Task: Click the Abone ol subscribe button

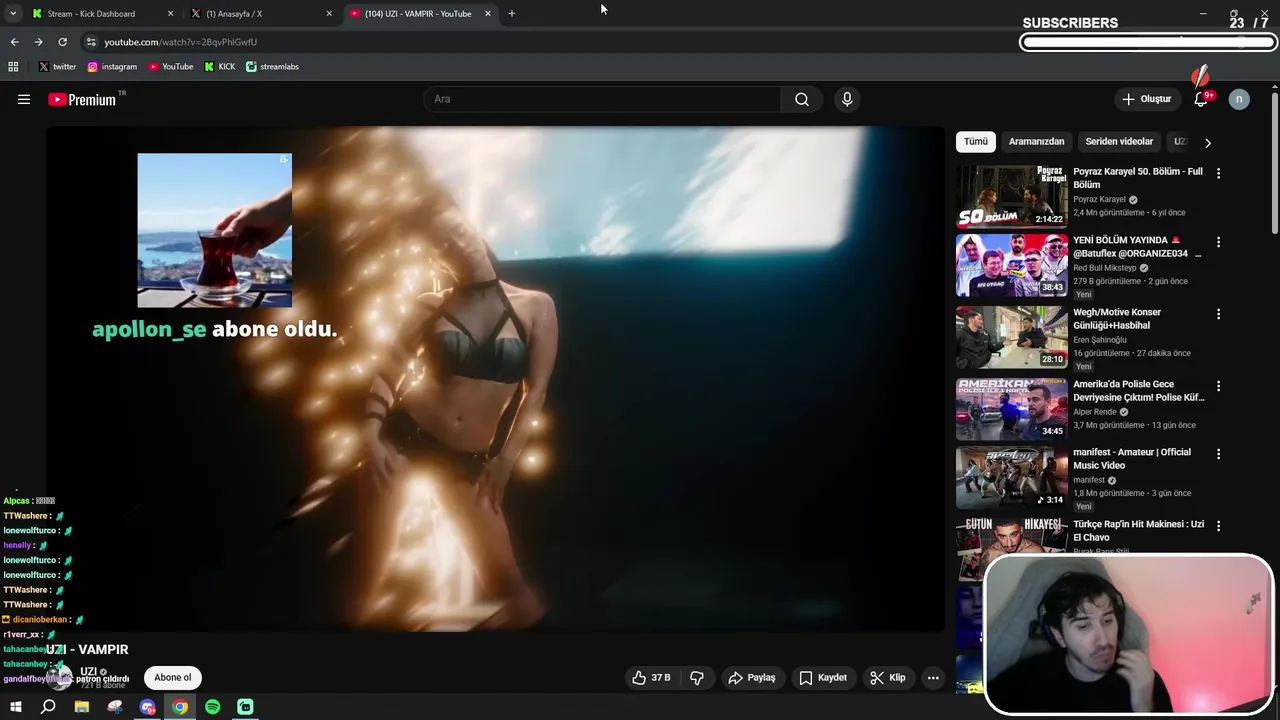Action: (x=172, y=677)
